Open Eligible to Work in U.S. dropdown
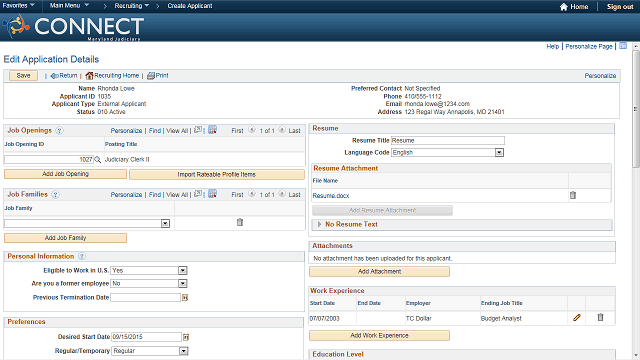Screen dimensions: 640x360 click(x=182, y=270)
